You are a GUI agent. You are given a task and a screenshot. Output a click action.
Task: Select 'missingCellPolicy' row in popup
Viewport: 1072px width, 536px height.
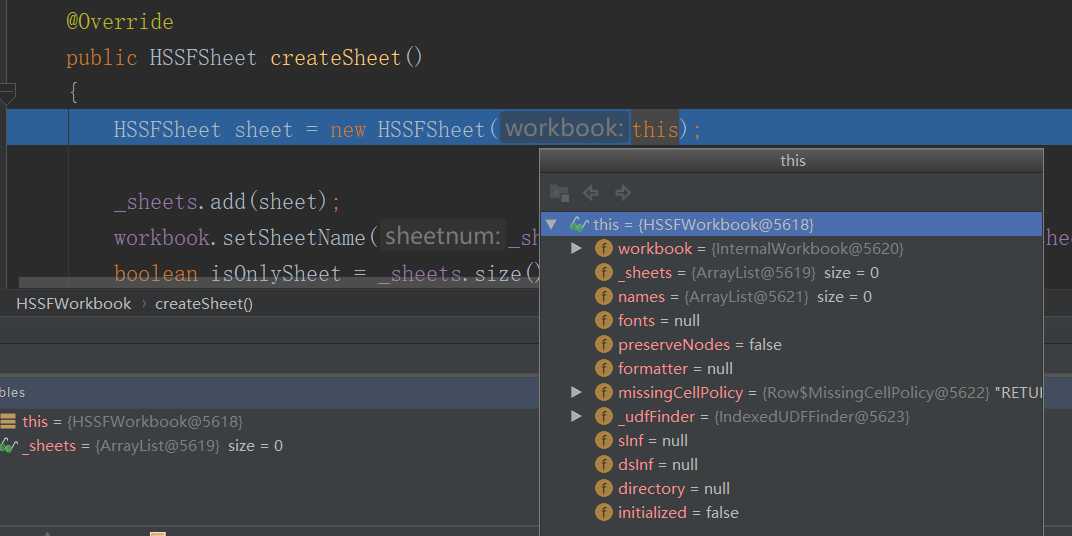(792, 392)
